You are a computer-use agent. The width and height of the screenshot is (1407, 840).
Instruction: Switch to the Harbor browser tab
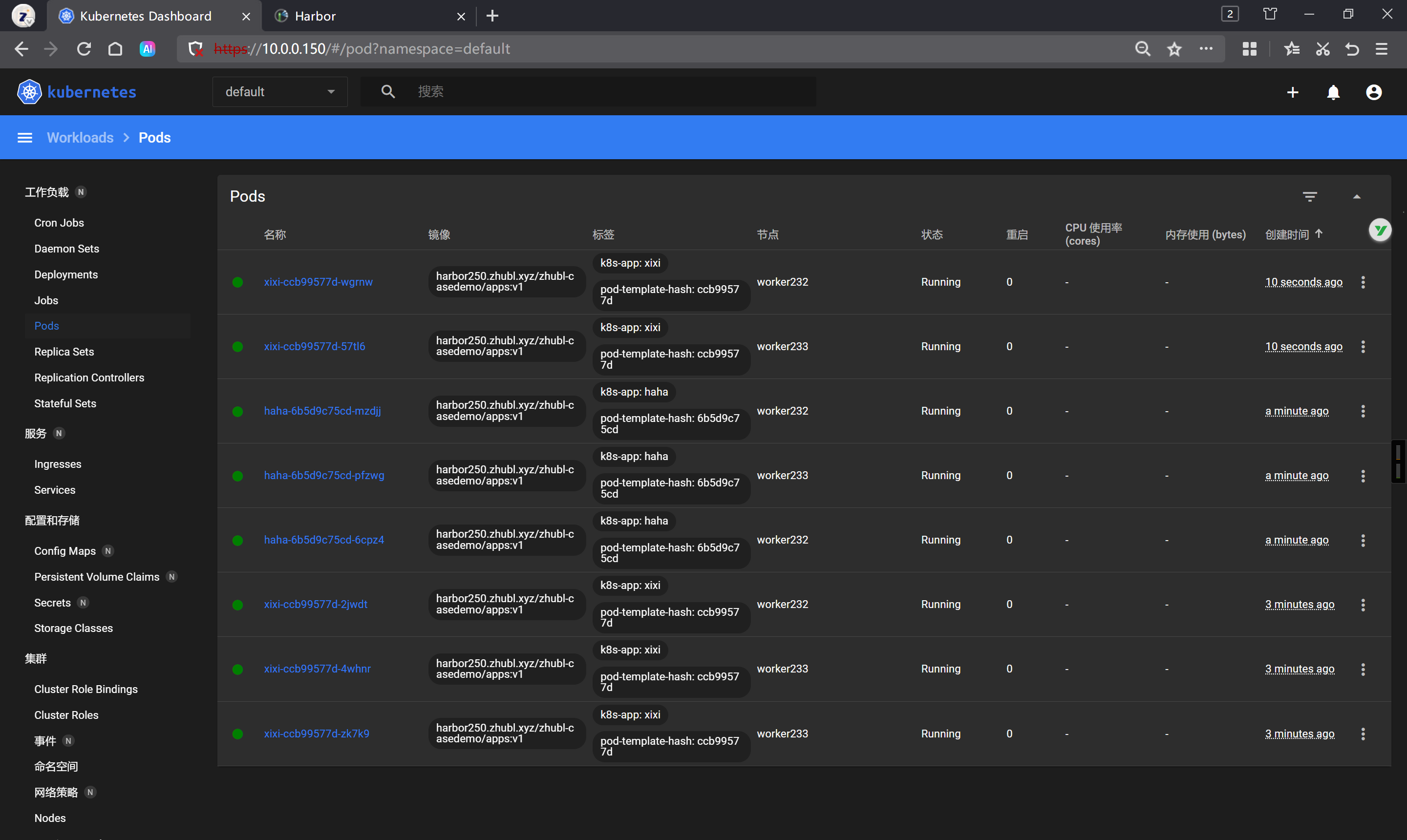click(x=316, y=16)
